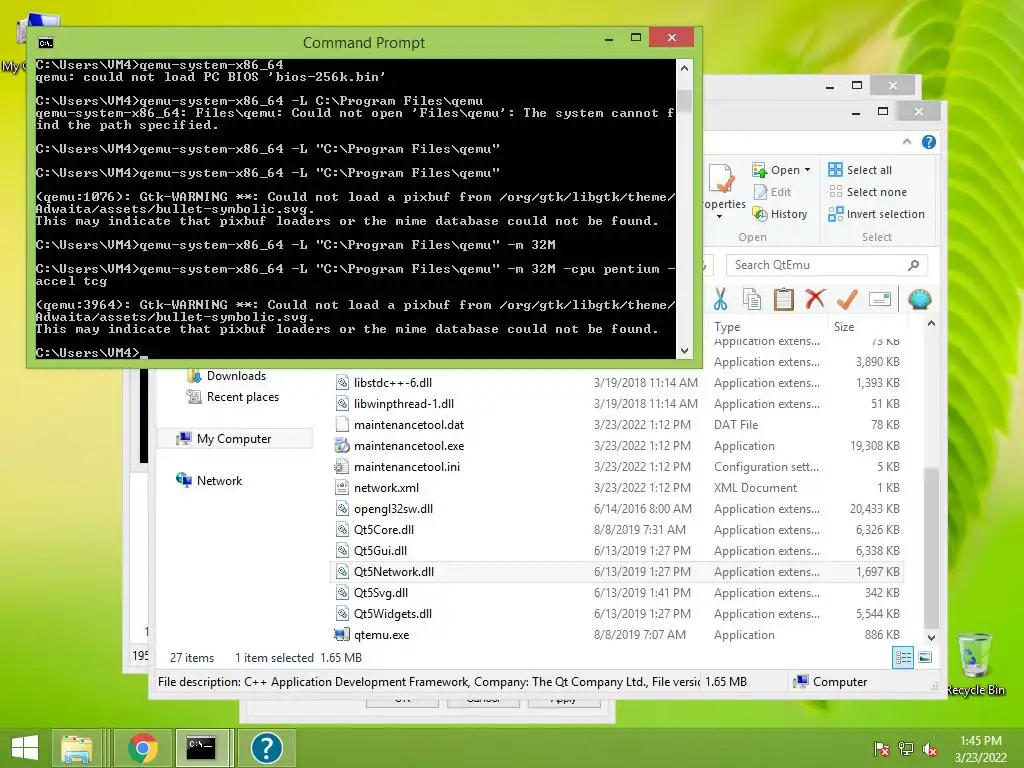Collapse the ribbon with the chevron
This screenshot has width=1024, height=768.
[906, 142]
